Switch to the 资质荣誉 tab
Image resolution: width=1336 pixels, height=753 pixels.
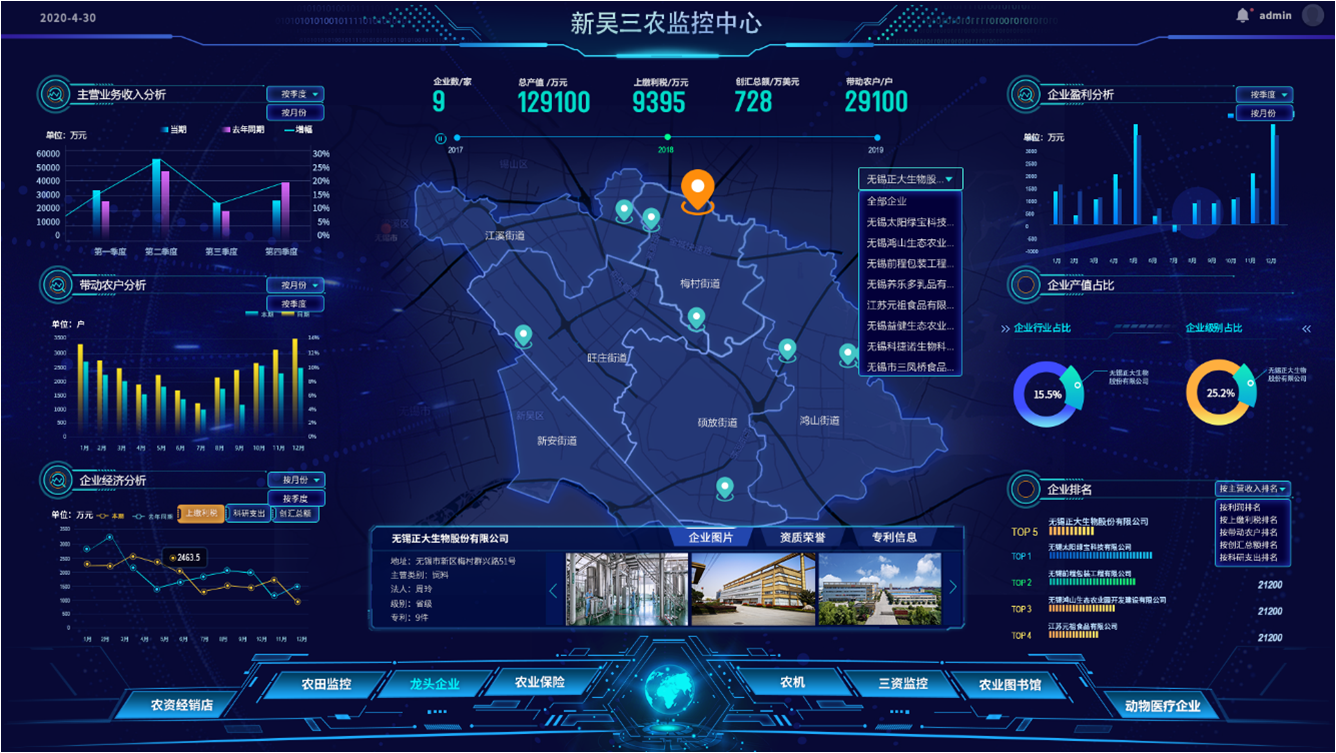click(802, 538)
